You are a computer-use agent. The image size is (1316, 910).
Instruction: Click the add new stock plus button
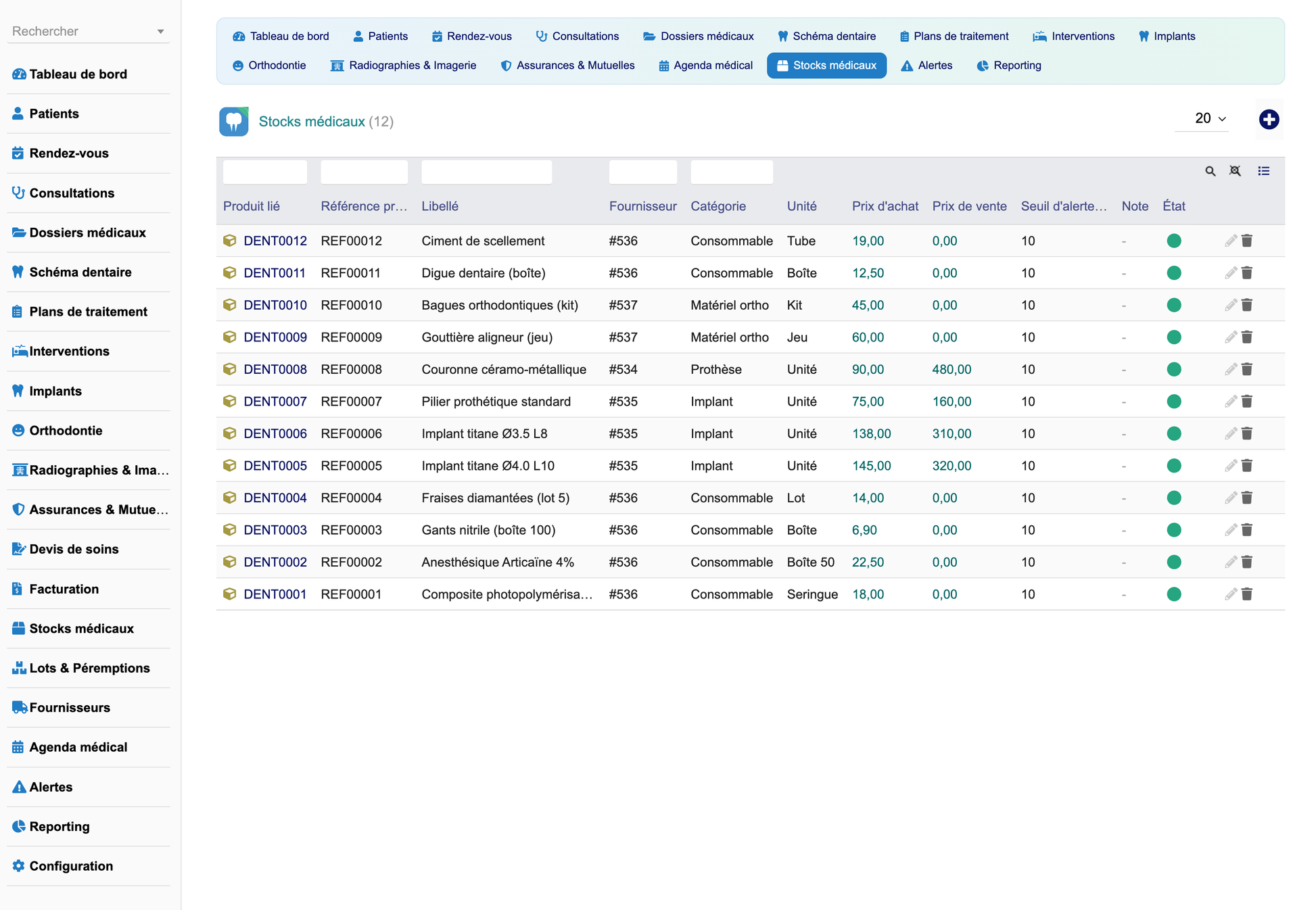1269,120
